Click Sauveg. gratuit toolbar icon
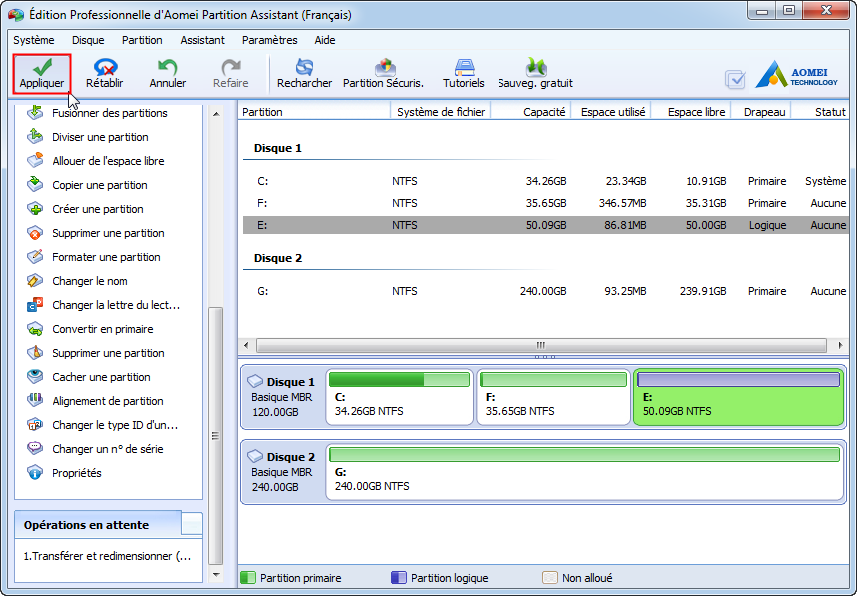This screenshot has width=857, height=596. (536, 74)
